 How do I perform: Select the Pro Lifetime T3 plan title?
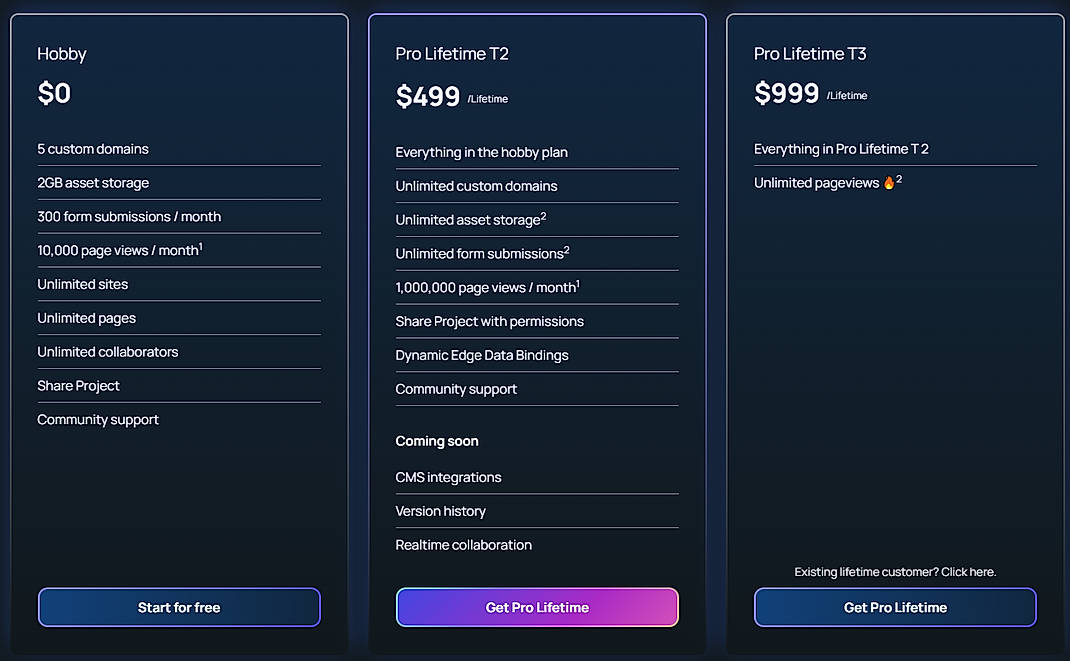coord(810,53)
